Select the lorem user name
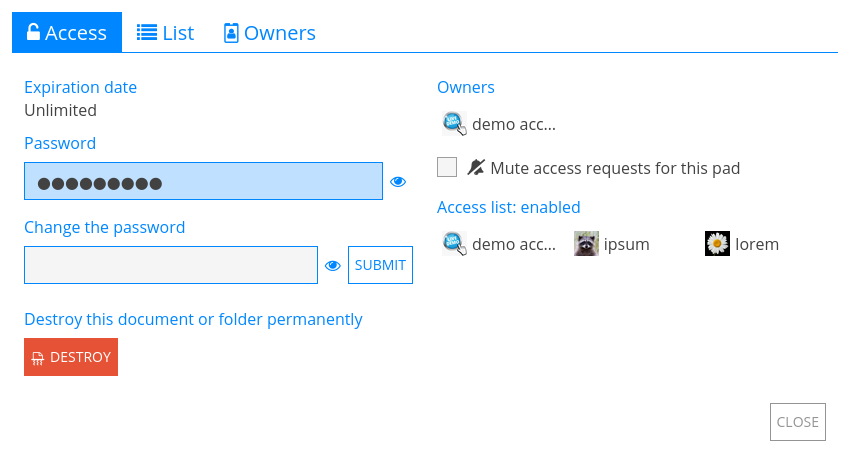This screenshot has height=465, width=849. coord(757,244)
